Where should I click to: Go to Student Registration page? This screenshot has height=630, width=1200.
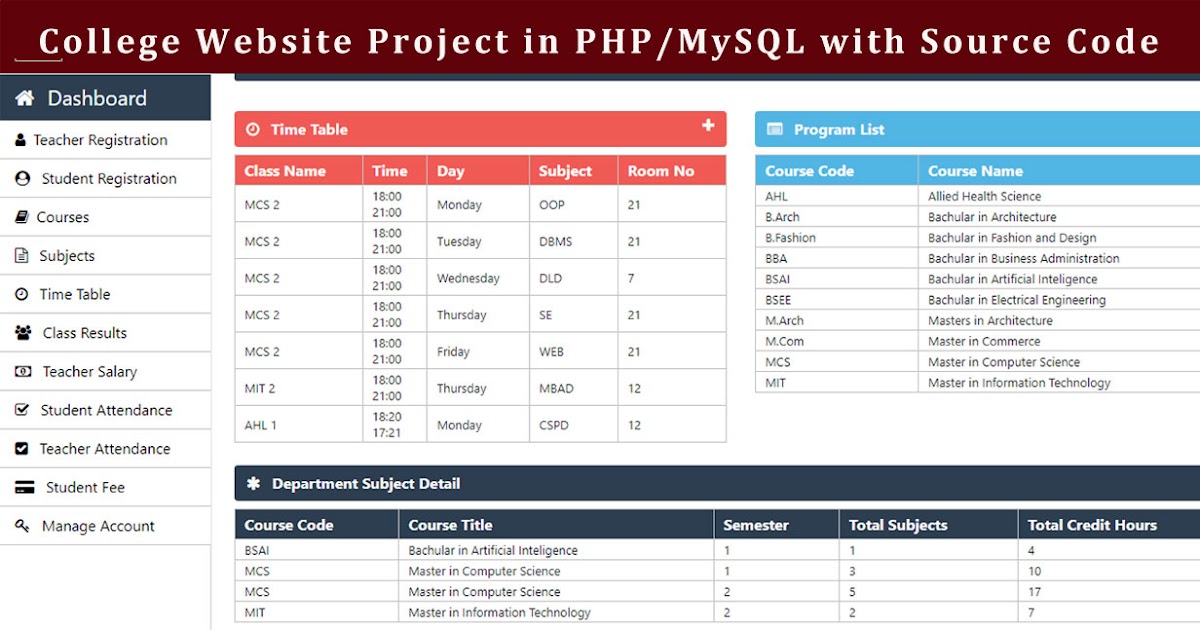coord(105,178)
